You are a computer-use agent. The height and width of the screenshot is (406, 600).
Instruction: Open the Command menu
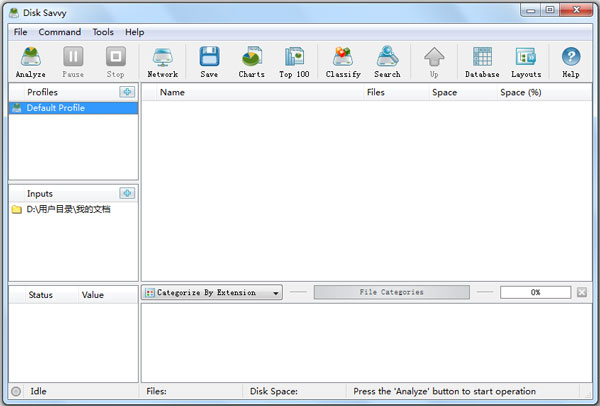(60, 32)
